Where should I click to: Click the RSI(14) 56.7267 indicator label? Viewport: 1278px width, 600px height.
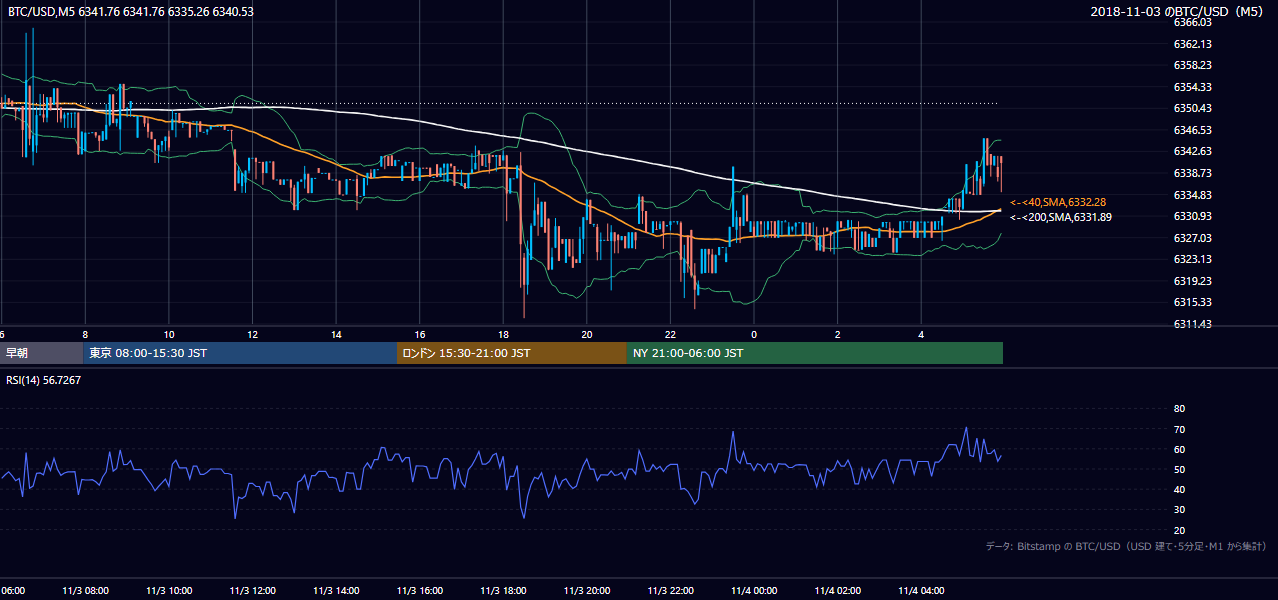44,380
